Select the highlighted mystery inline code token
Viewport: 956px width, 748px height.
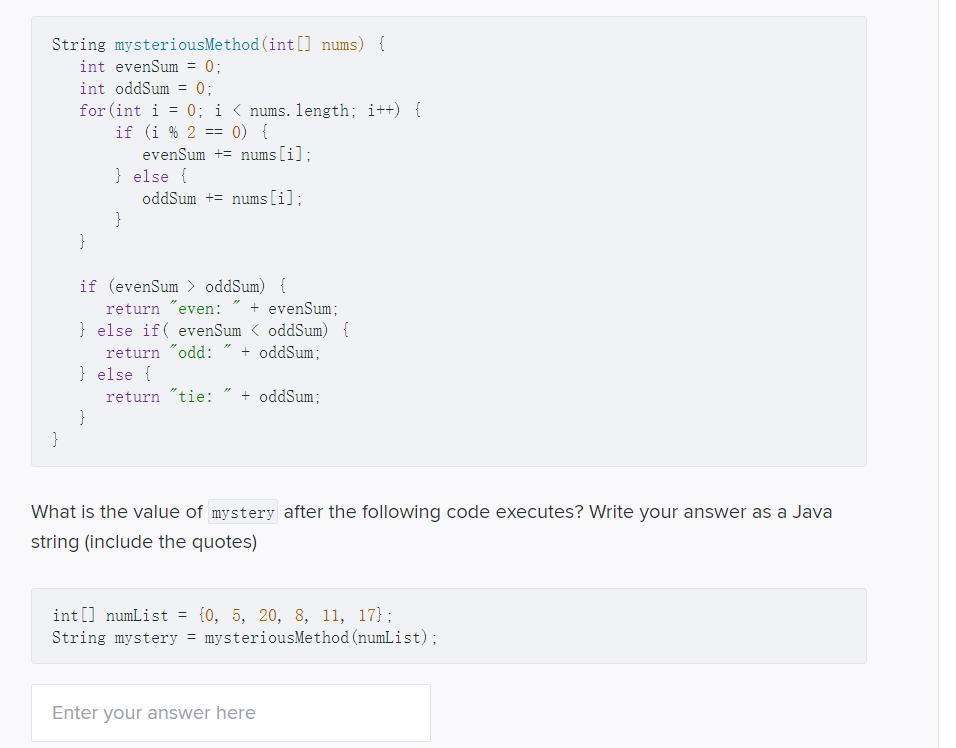click(242, 512)
